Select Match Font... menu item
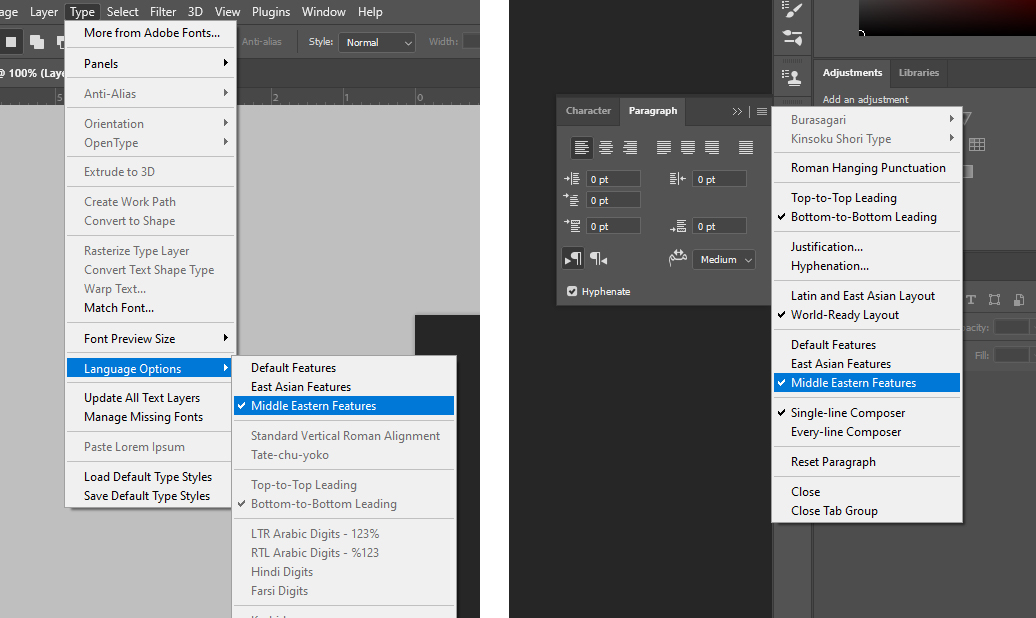The height and width of the screenshot is (618, 1036). pyautogui.click(x=151, y=308)
